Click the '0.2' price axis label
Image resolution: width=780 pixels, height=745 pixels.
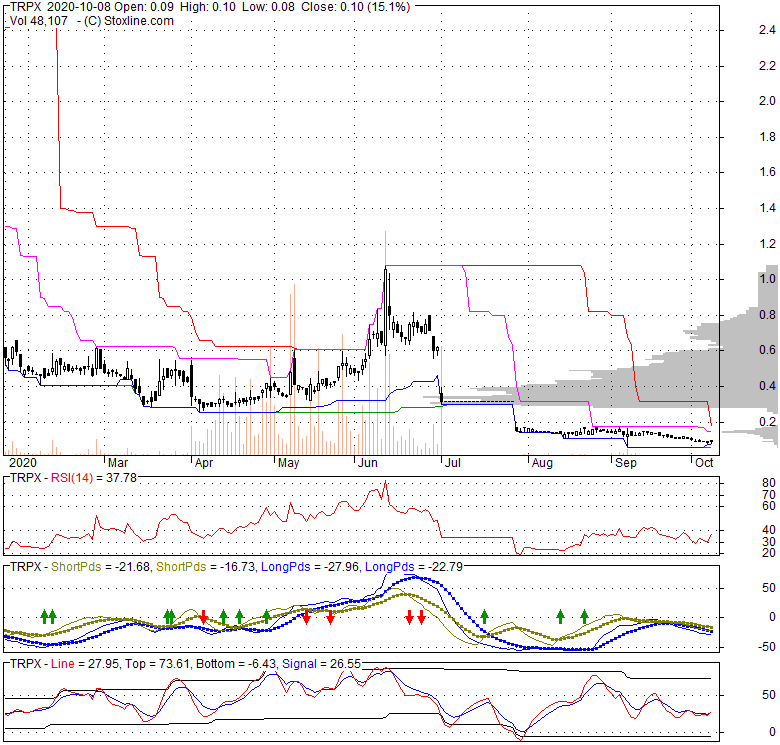pyautogui.click(x=767, y=421)
